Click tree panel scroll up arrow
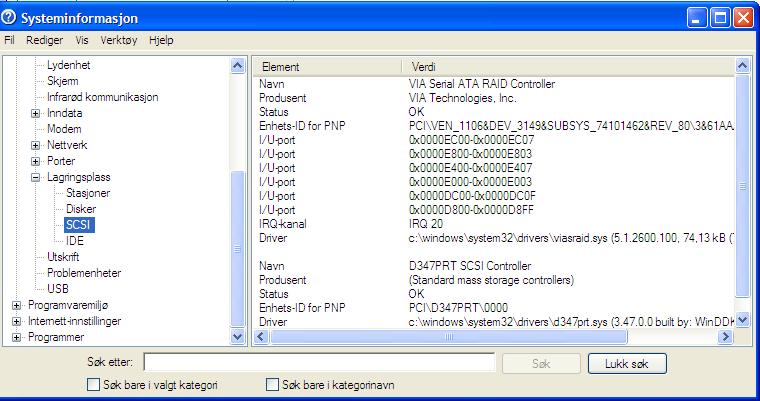The image size is (760, 401). 238,65
